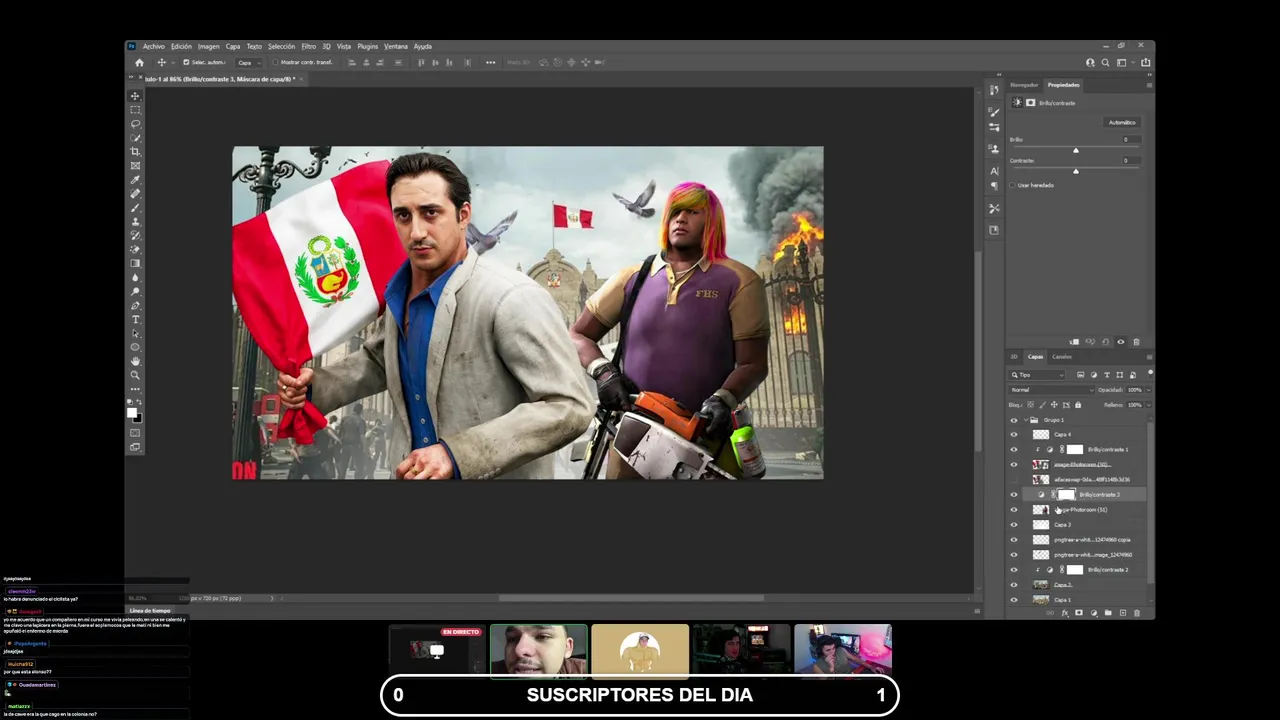Image resolution: width=1280 pixels, height=720 pixels.
Task: Add layer mask icon in Layers panel
Action: [1078, 613]
